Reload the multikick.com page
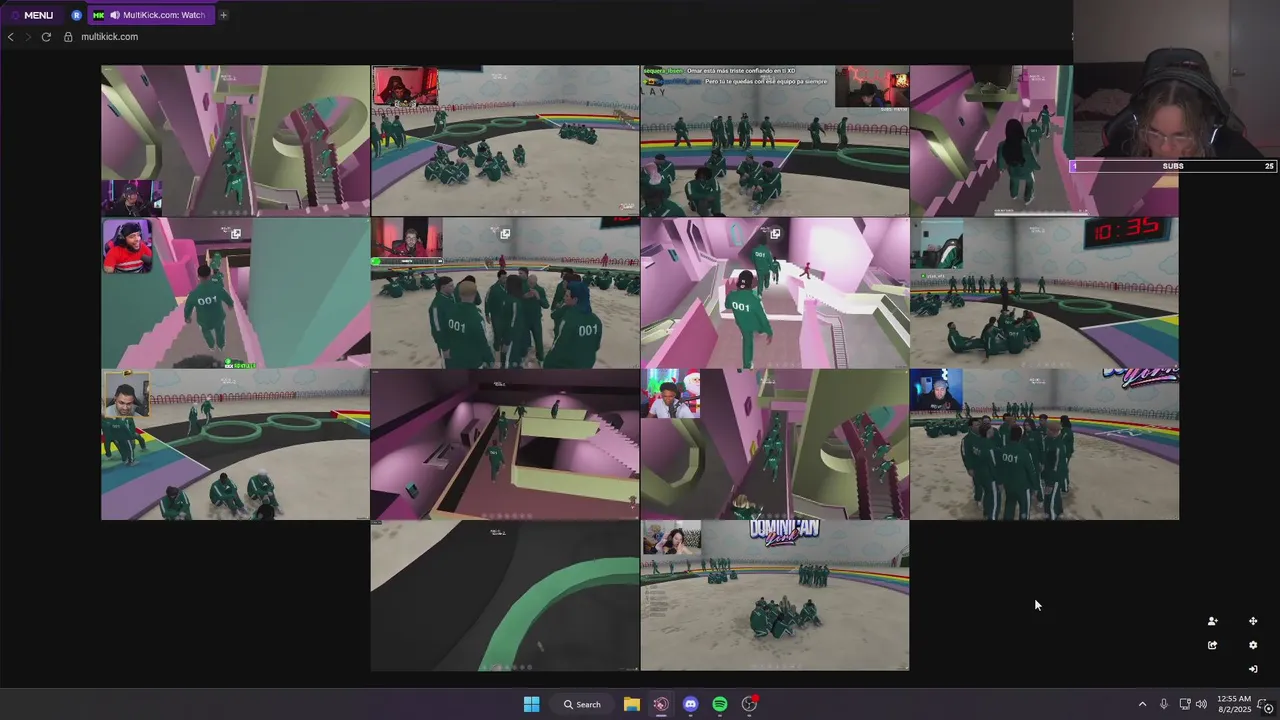Image resolution: width=1280 pixels, height=720 pixels. pyautogui.click(x=46, y=37)
